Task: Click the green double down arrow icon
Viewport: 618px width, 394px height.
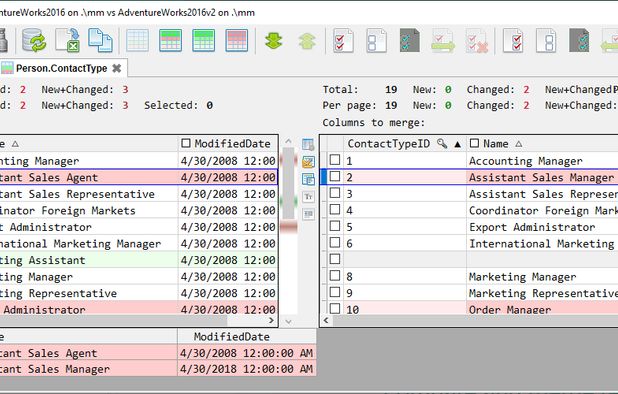Action: tap(274, 41)
